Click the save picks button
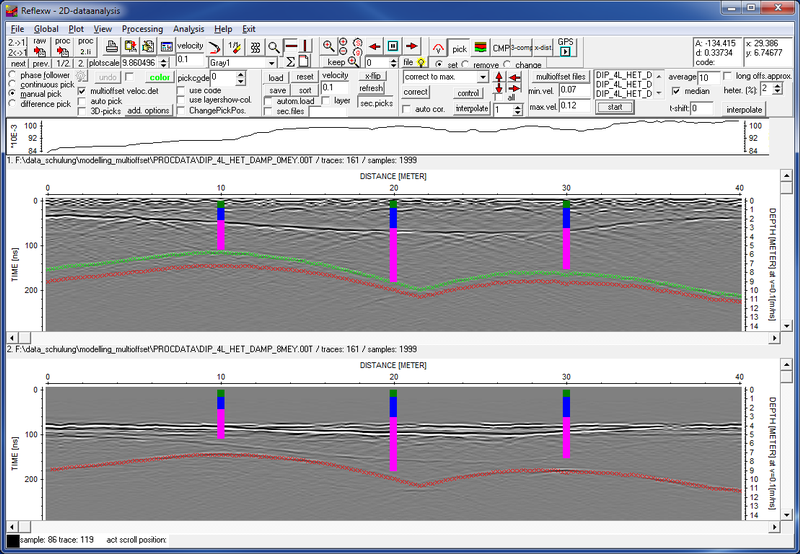The width and height of the screenshot is (800, 554). [x=278, y=90]
